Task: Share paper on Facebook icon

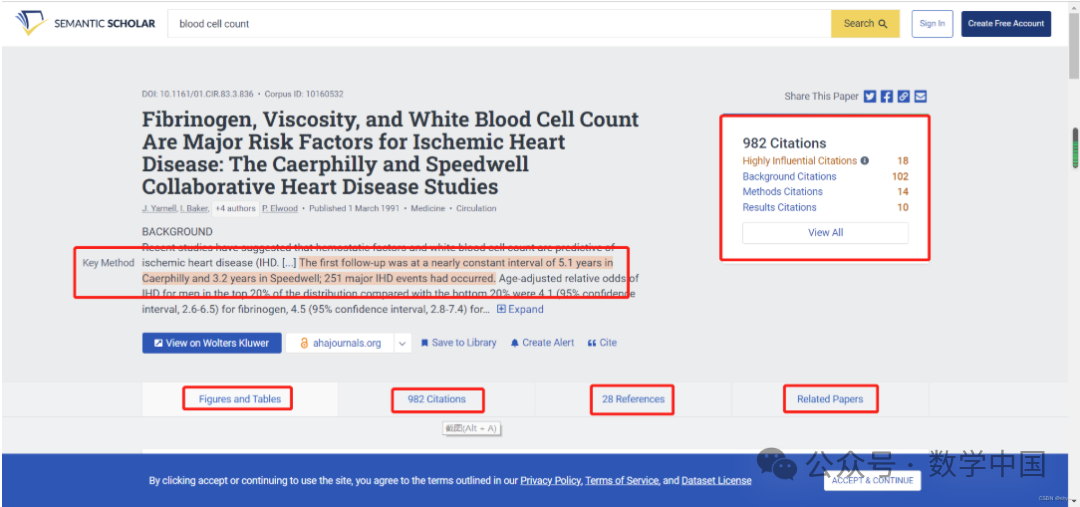Action: (887, 96)
